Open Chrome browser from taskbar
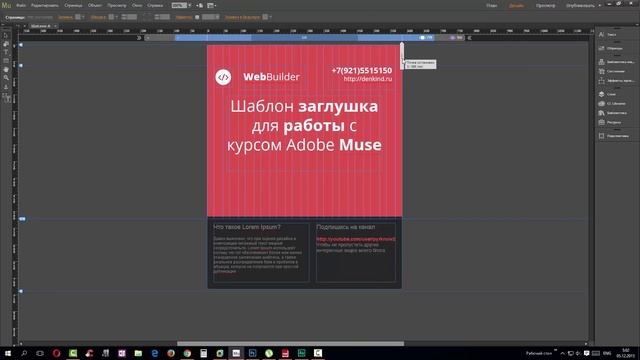Viewport: 640px width, 360px height. pyautogui.click(x=187, y=353)
